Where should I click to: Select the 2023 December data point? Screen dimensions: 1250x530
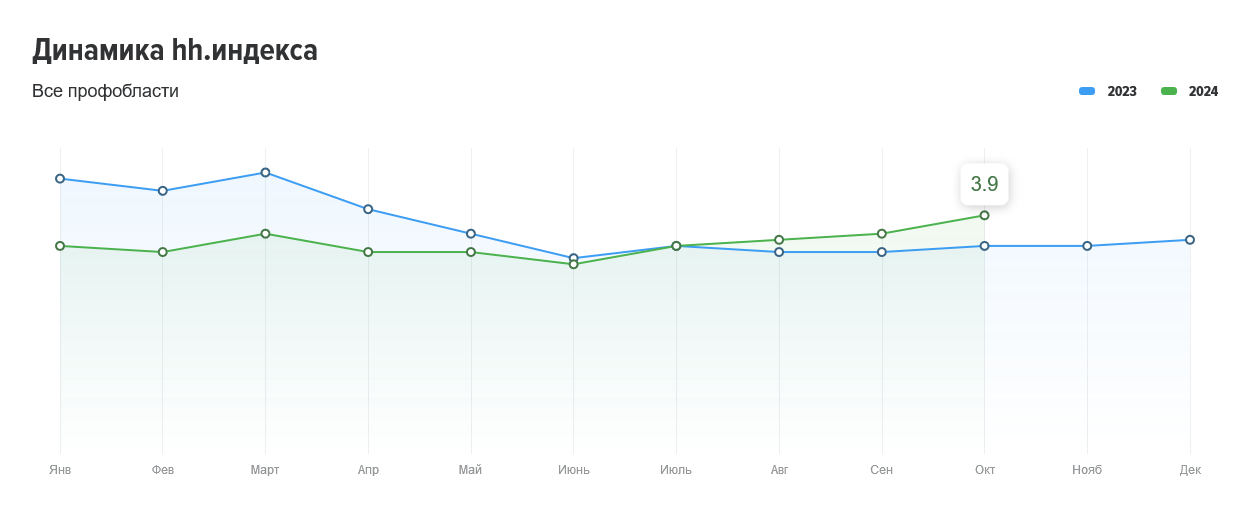pos(1190,240)
